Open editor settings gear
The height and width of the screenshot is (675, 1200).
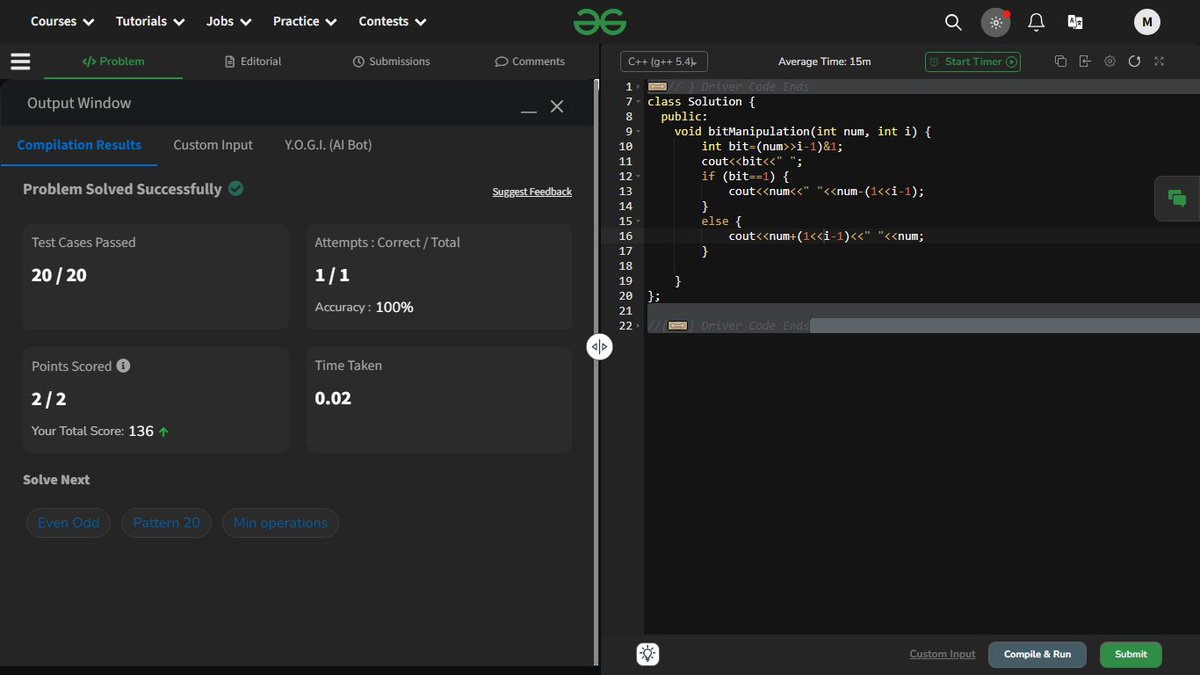point(1110,61)
